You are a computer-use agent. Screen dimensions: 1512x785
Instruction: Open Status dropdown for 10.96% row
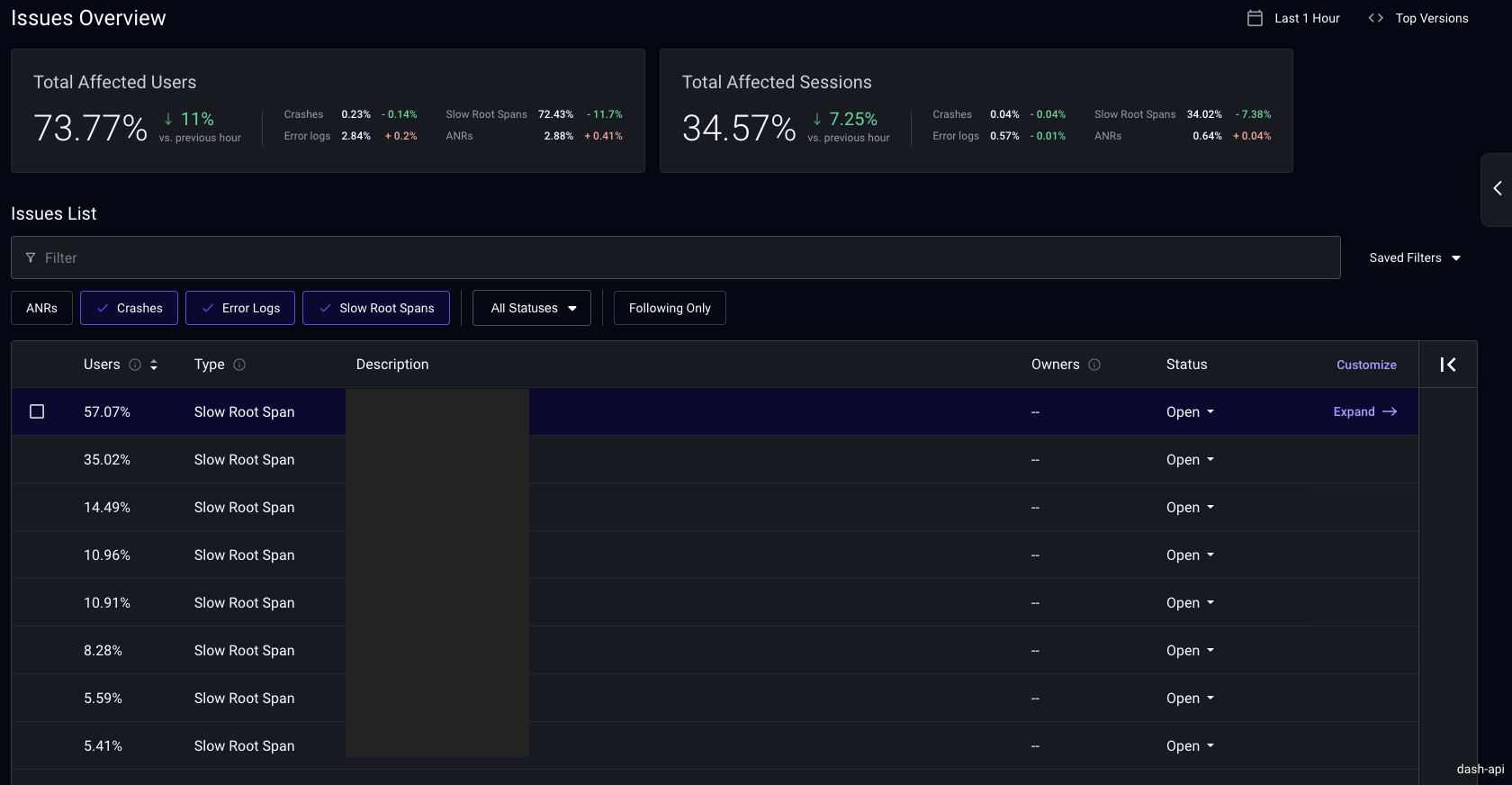point(1191,555)
